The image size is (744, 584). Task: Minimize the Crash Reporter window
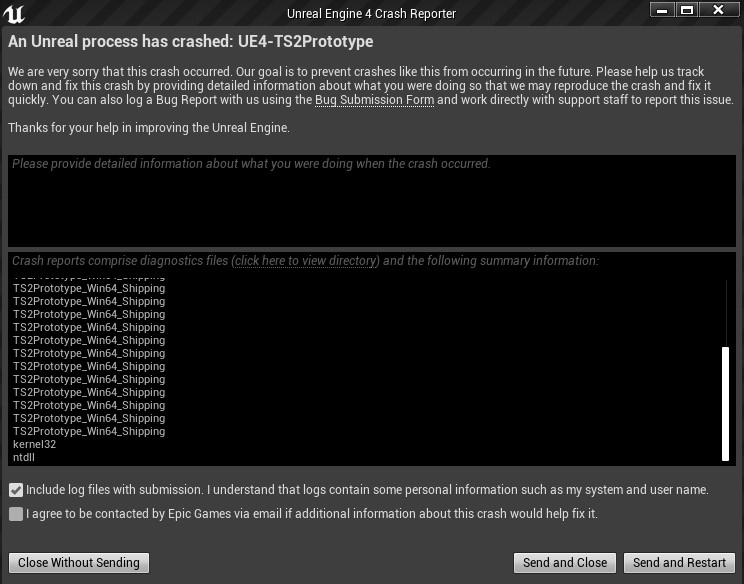(x=662, y=10)
